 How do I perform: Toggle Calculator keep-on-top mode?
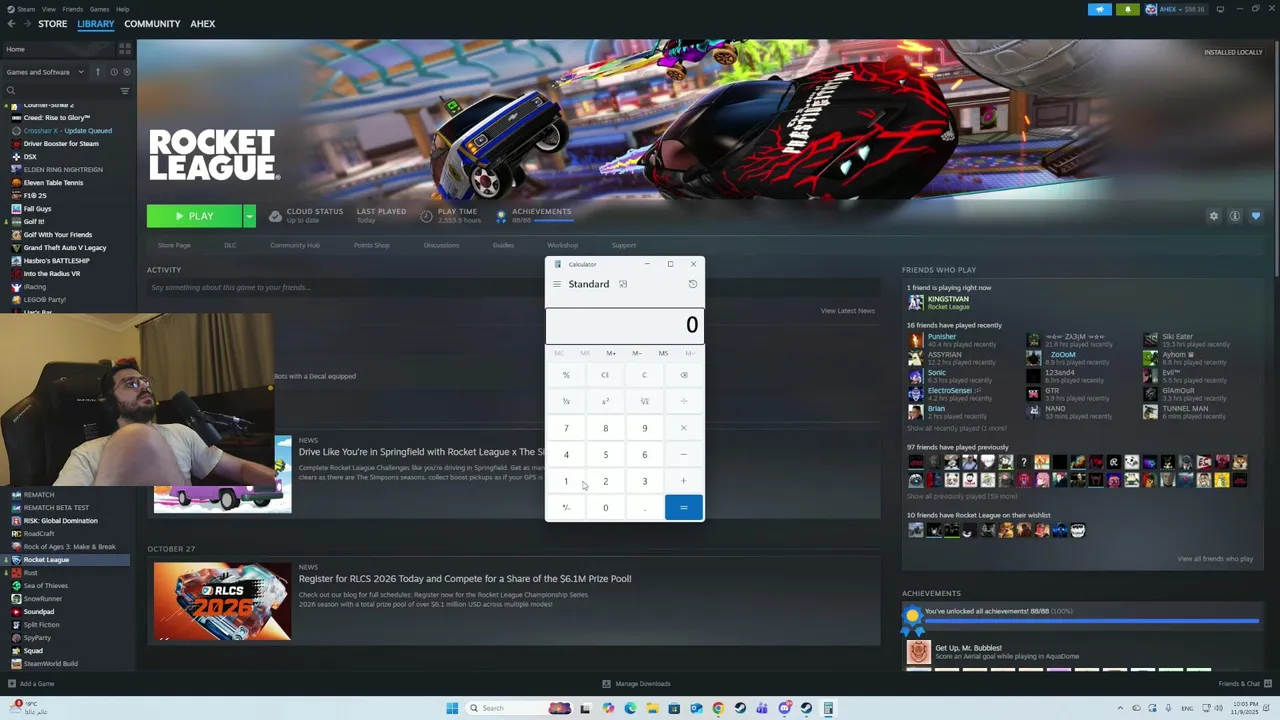(623, 284)
